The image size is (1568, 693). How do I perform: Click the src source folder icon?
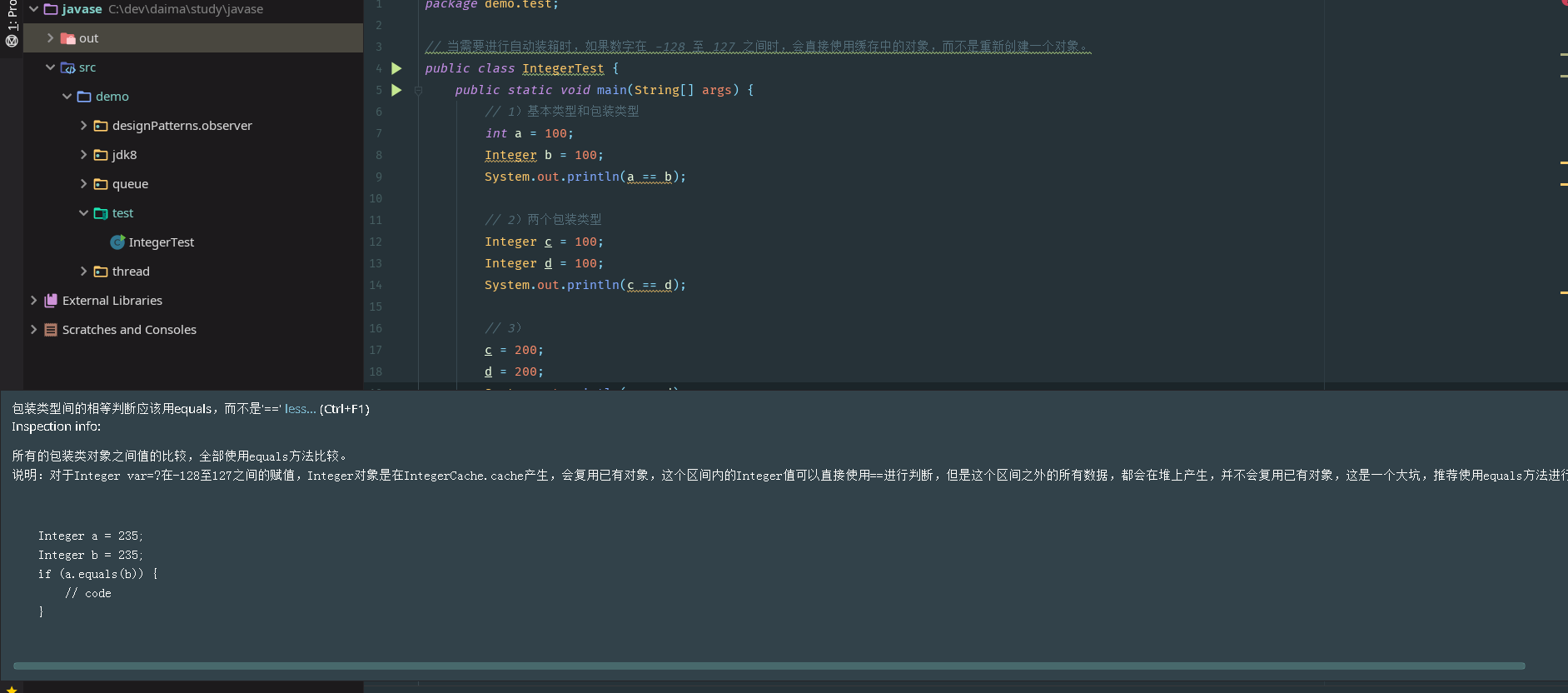click(68, 67)
